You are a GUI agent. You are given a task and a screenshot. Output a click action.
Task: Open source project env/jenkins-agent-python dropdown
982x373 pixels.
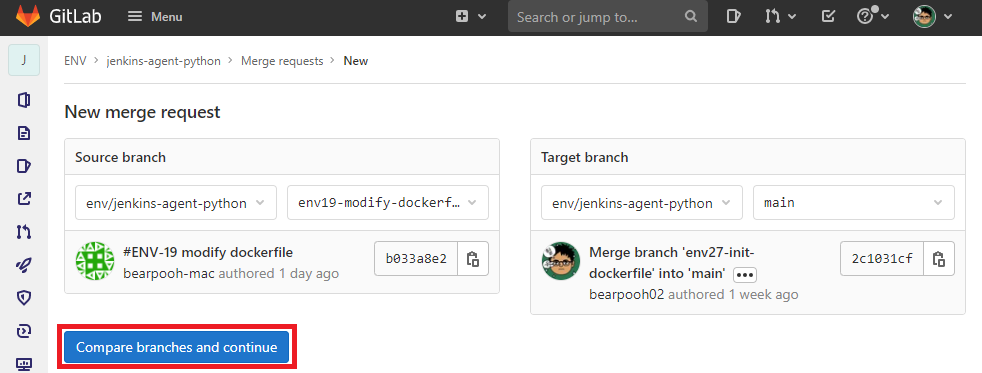(176, 203)
